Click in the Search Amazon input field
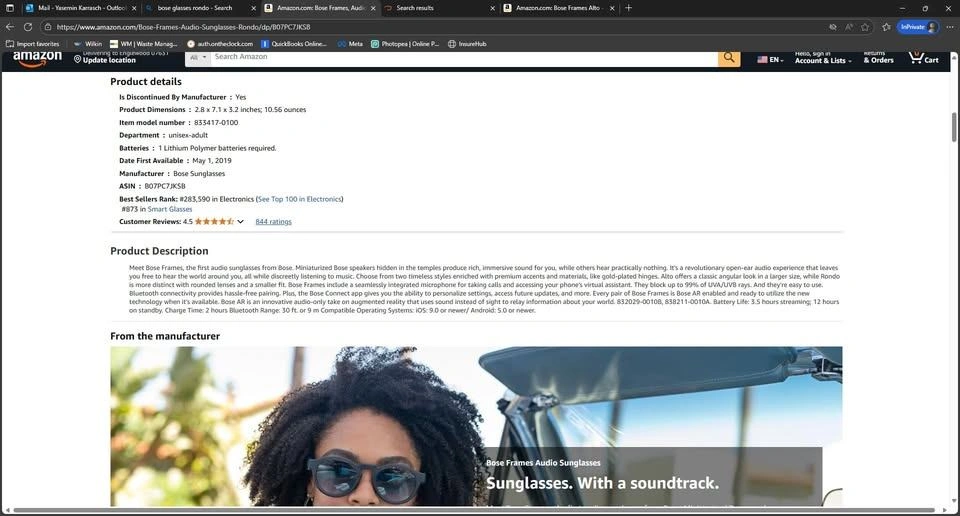The width and height of the screenshot is (960, 516). pyautogui.click(x=460, y=57)
